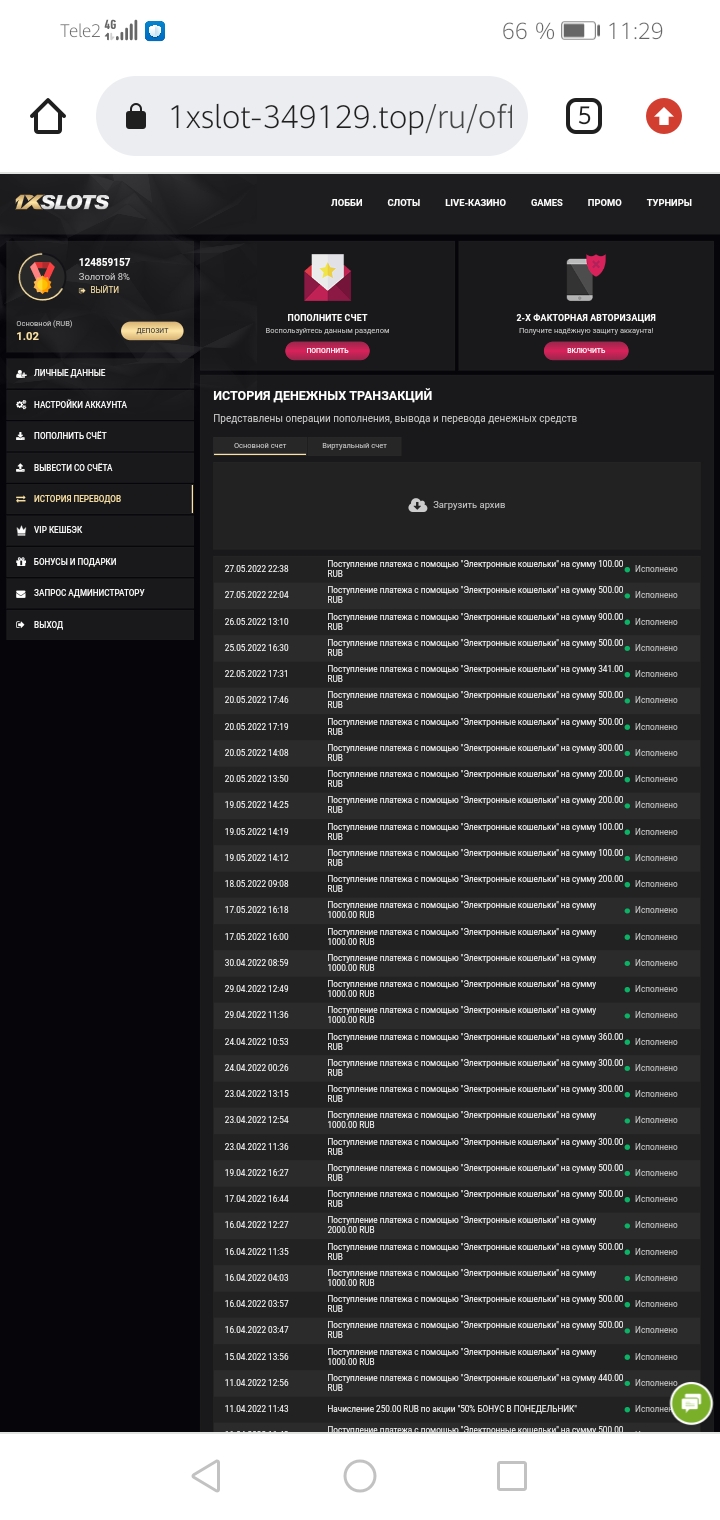
Task: Click the Бонусы и подарки gift icon
Action: pyautogui.click(x=22, y=561)
